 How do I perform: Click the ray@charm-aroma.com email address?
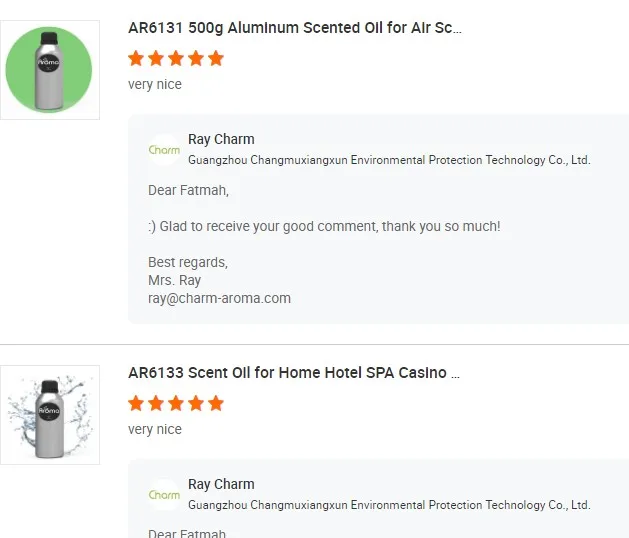click(x=219, y=298)
